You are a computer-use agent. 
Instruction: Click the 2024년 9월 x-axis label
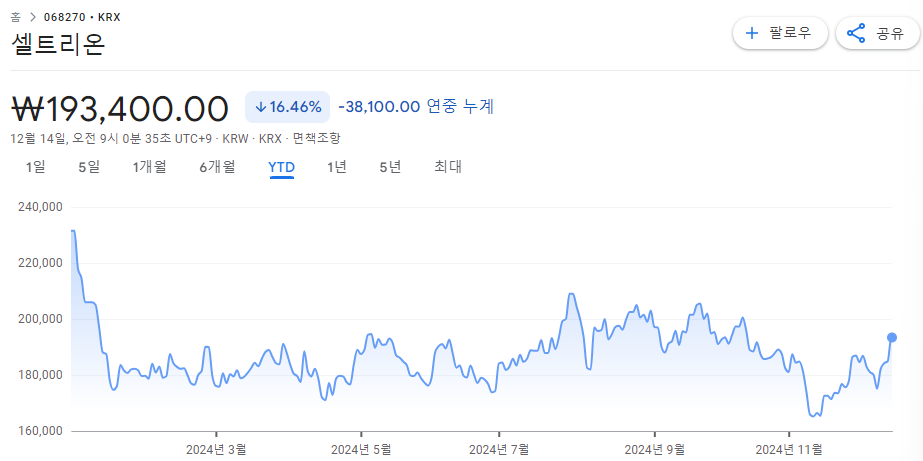tap(655, 450)
